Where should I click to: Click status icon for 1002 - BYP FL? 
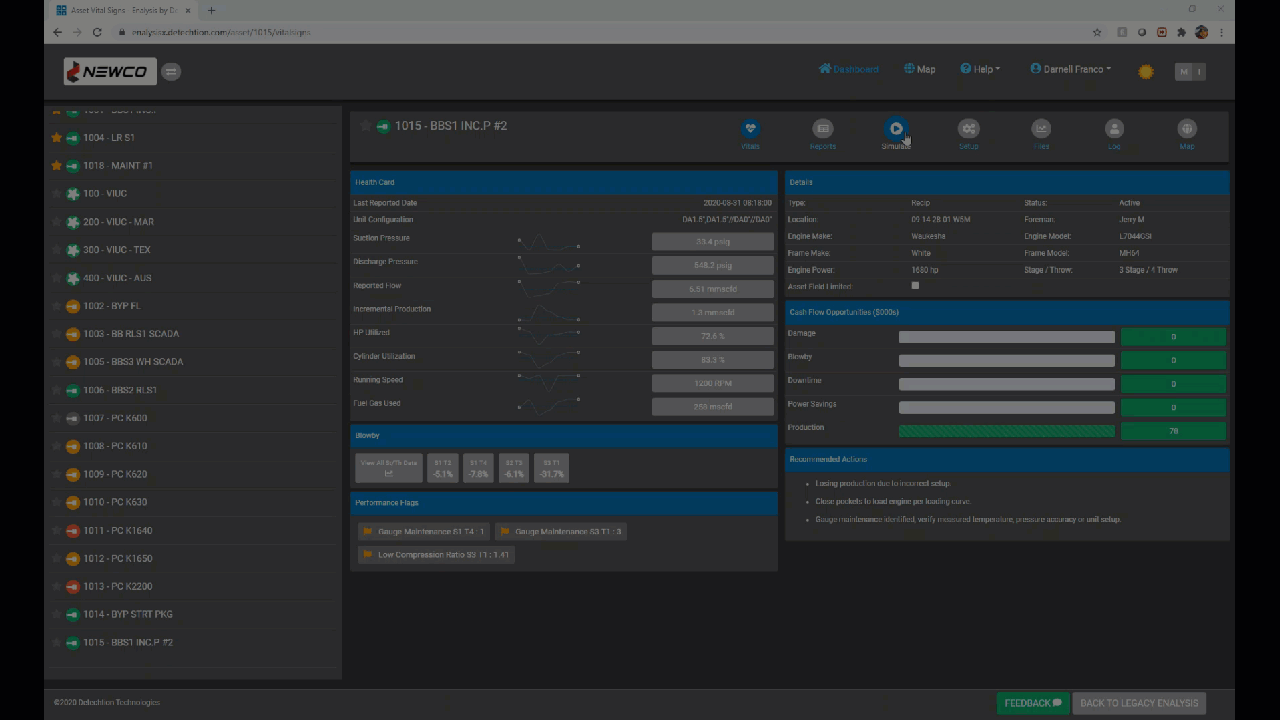point(73,306)
